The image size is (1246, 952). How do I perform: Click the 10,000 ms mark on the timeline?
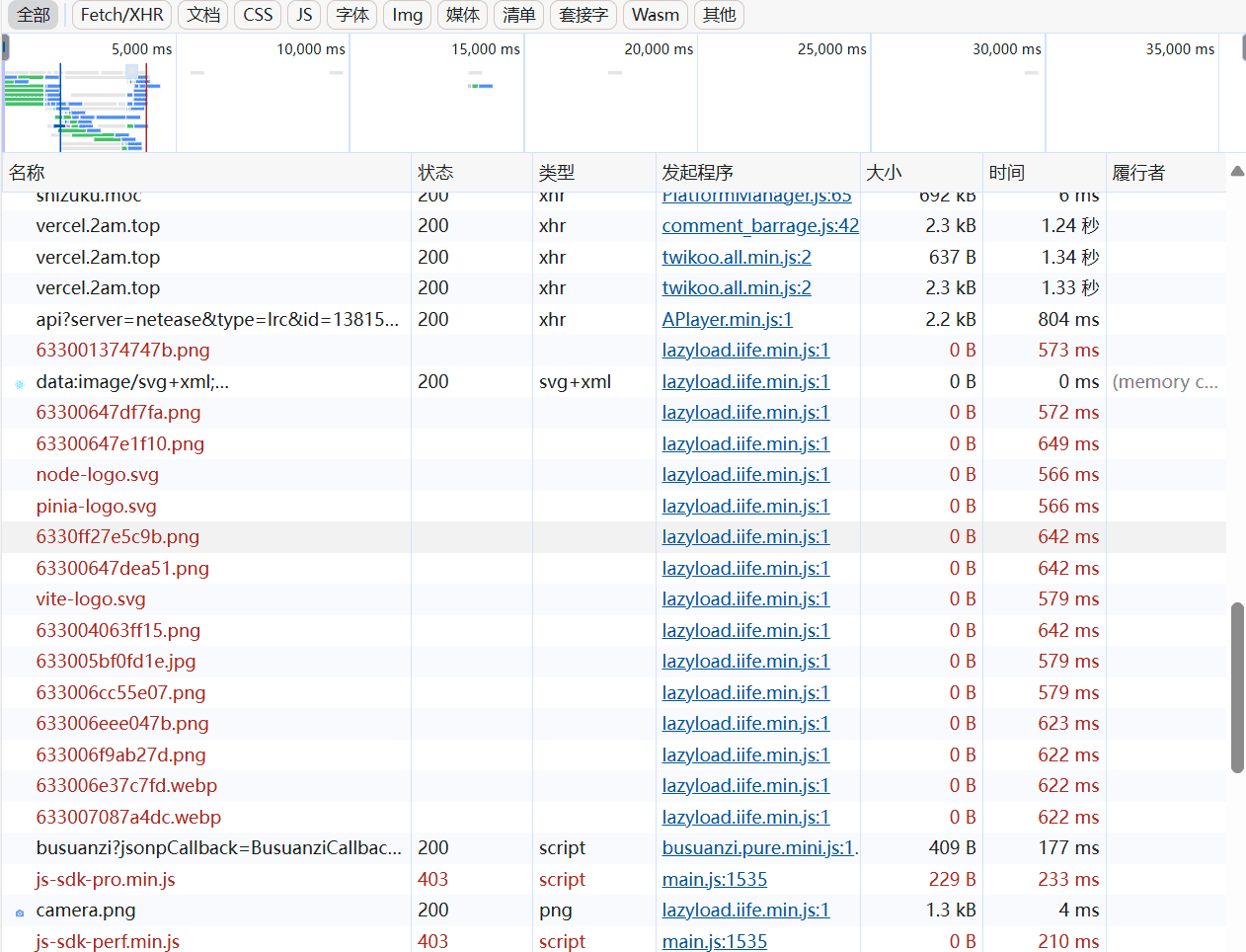(x=311, y=49)
